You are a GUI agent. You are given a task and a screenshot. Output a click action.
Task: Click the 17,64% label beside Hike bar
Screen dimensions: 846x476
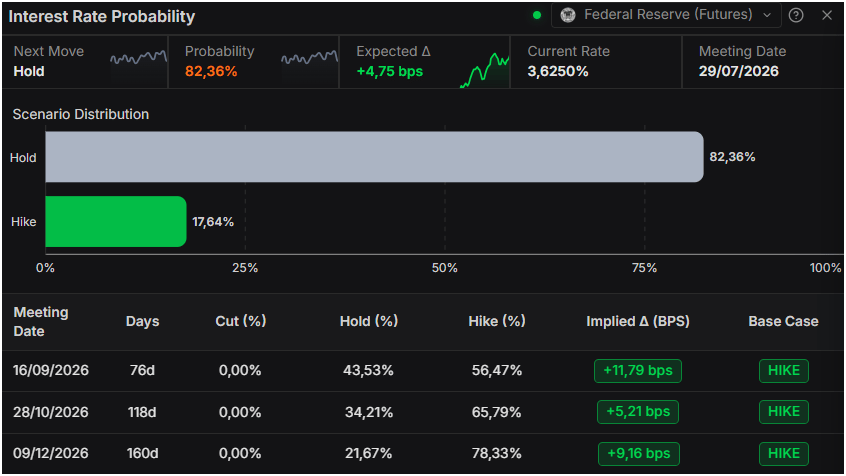tap(213, 222)
